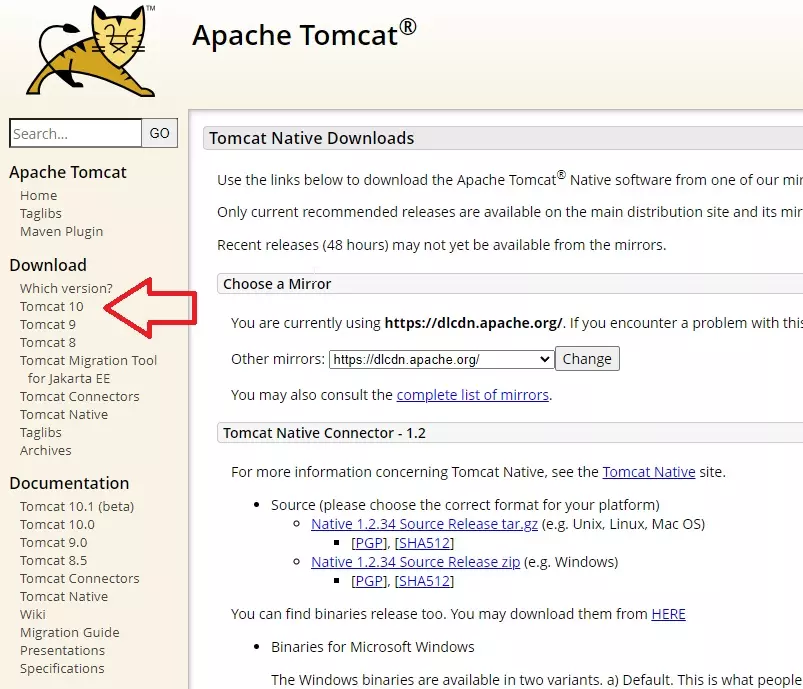Open the Which version? page
Viewport: 803px width, 689px height.
[x=66, y=288]
